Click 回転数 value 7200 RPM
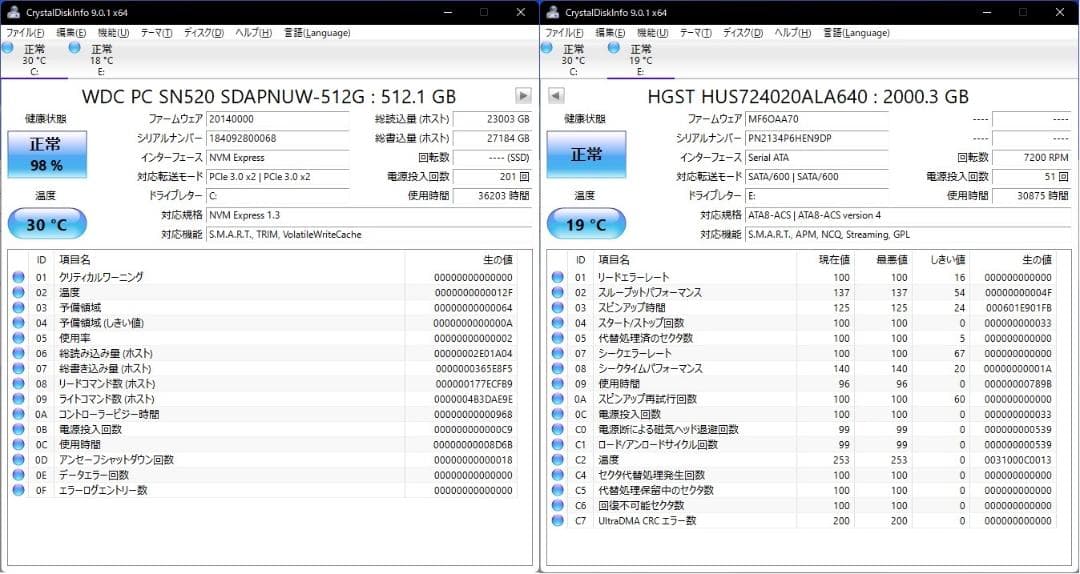1080x574 pixels. pos(1032,157)
